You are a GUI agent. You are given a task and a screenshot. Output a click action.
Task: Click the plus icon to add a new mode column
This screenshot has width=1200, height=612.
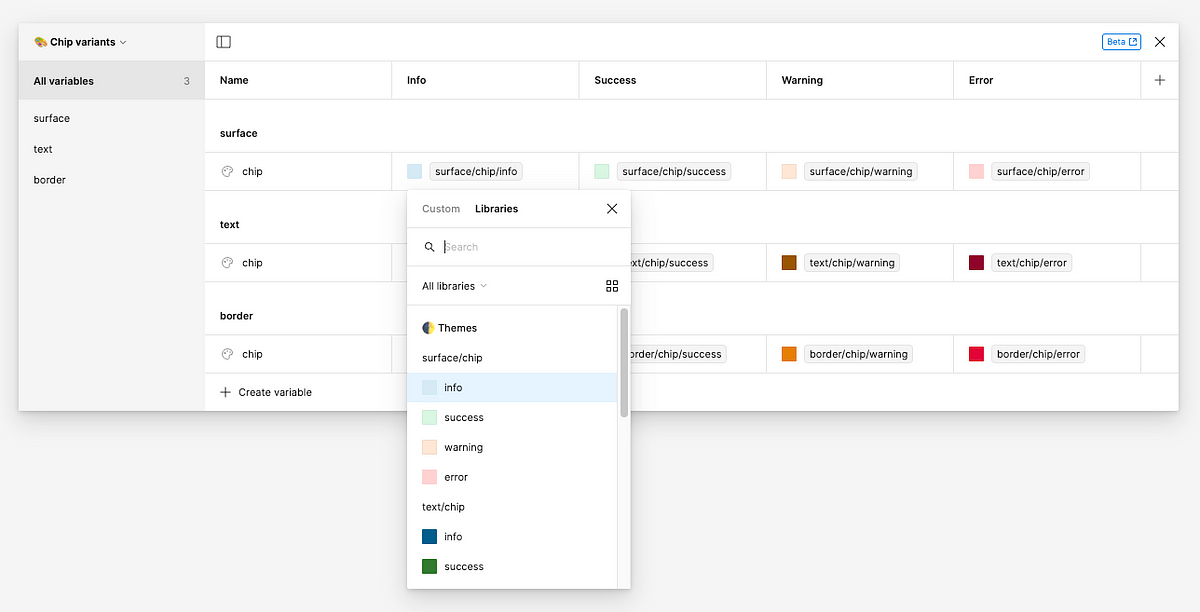pyautogui.click(x=1159, y=80)
